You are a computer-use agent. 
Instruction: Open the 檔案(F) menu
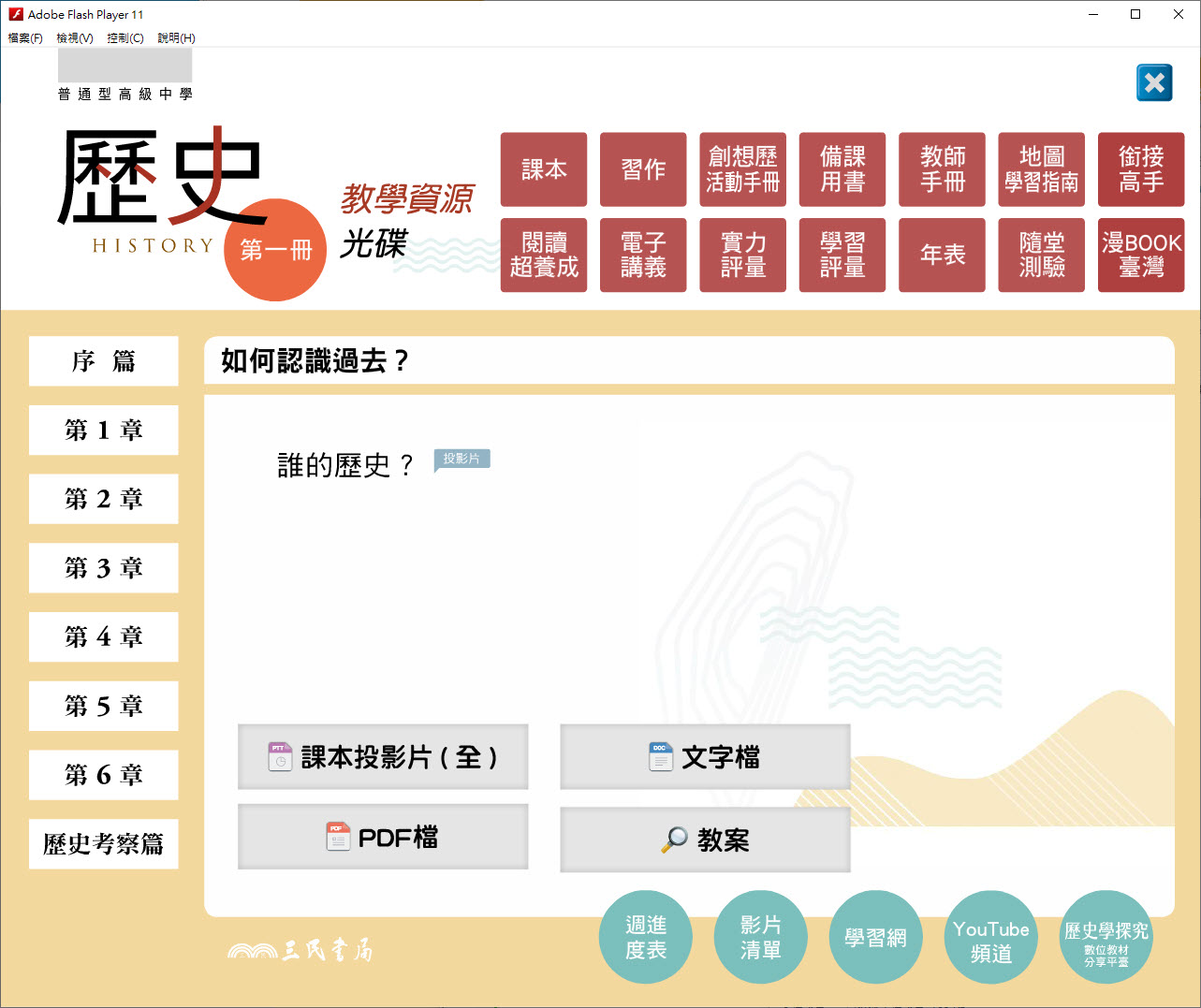coord(25,38)
